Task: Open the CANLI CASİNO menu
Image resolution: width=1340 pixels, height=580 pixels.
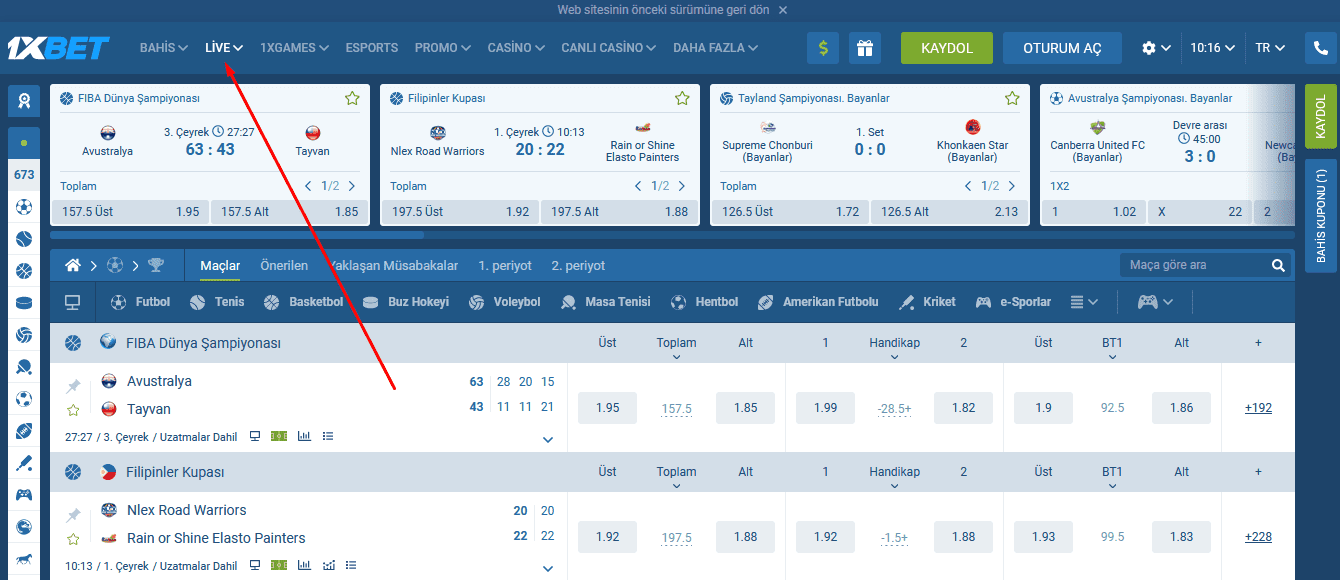Action: click(x=608, y=48)
